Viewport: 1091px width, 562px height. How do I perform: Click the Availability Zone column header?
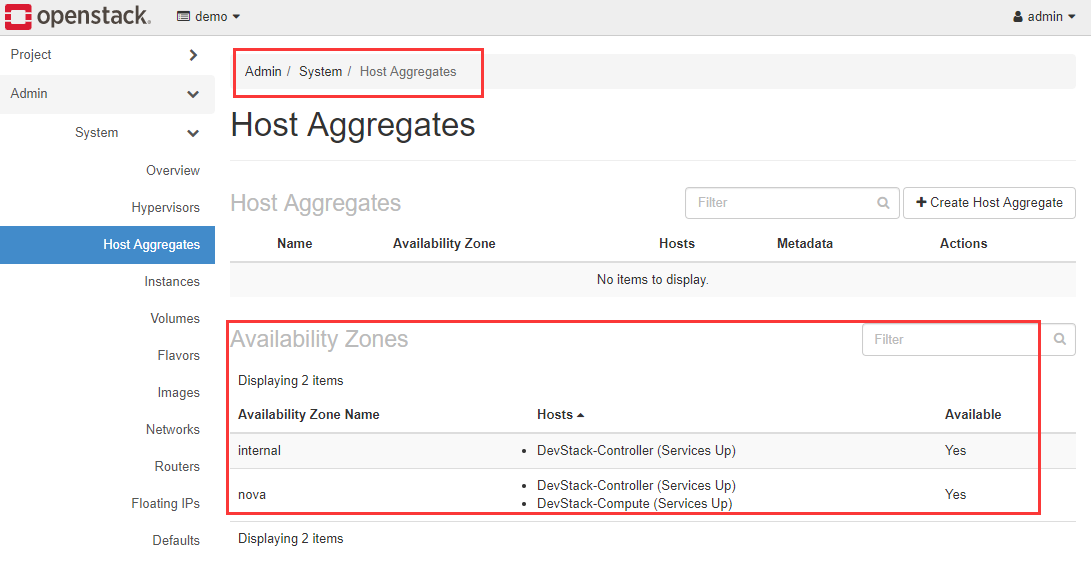point(444,243)
